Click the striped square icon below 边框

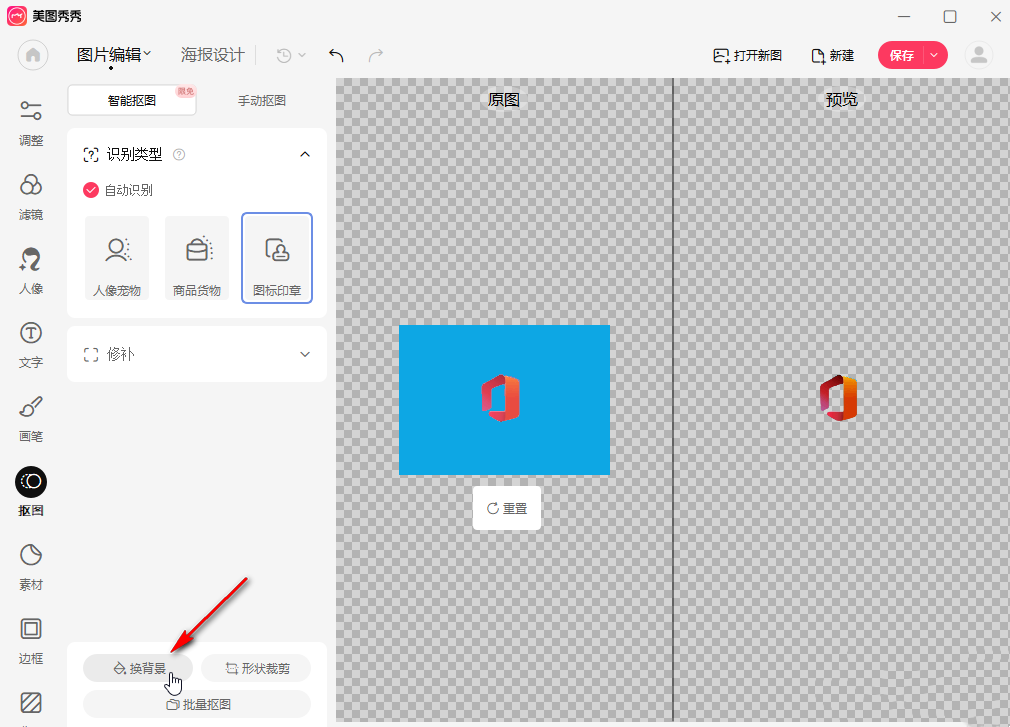[31, 703]
